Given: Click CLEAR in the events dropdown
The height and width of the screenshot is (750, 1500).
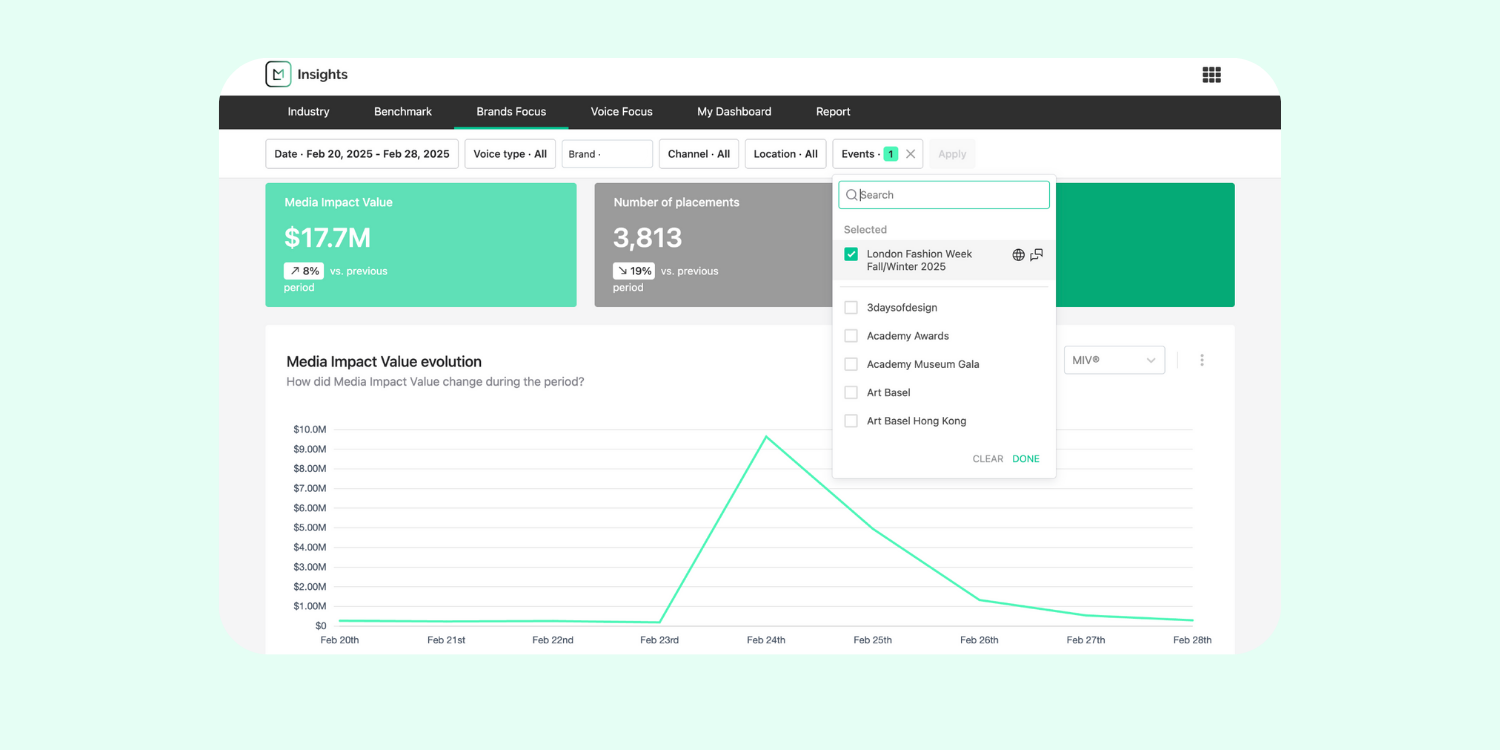Looking at the screenshot, I should pos(987,459).
